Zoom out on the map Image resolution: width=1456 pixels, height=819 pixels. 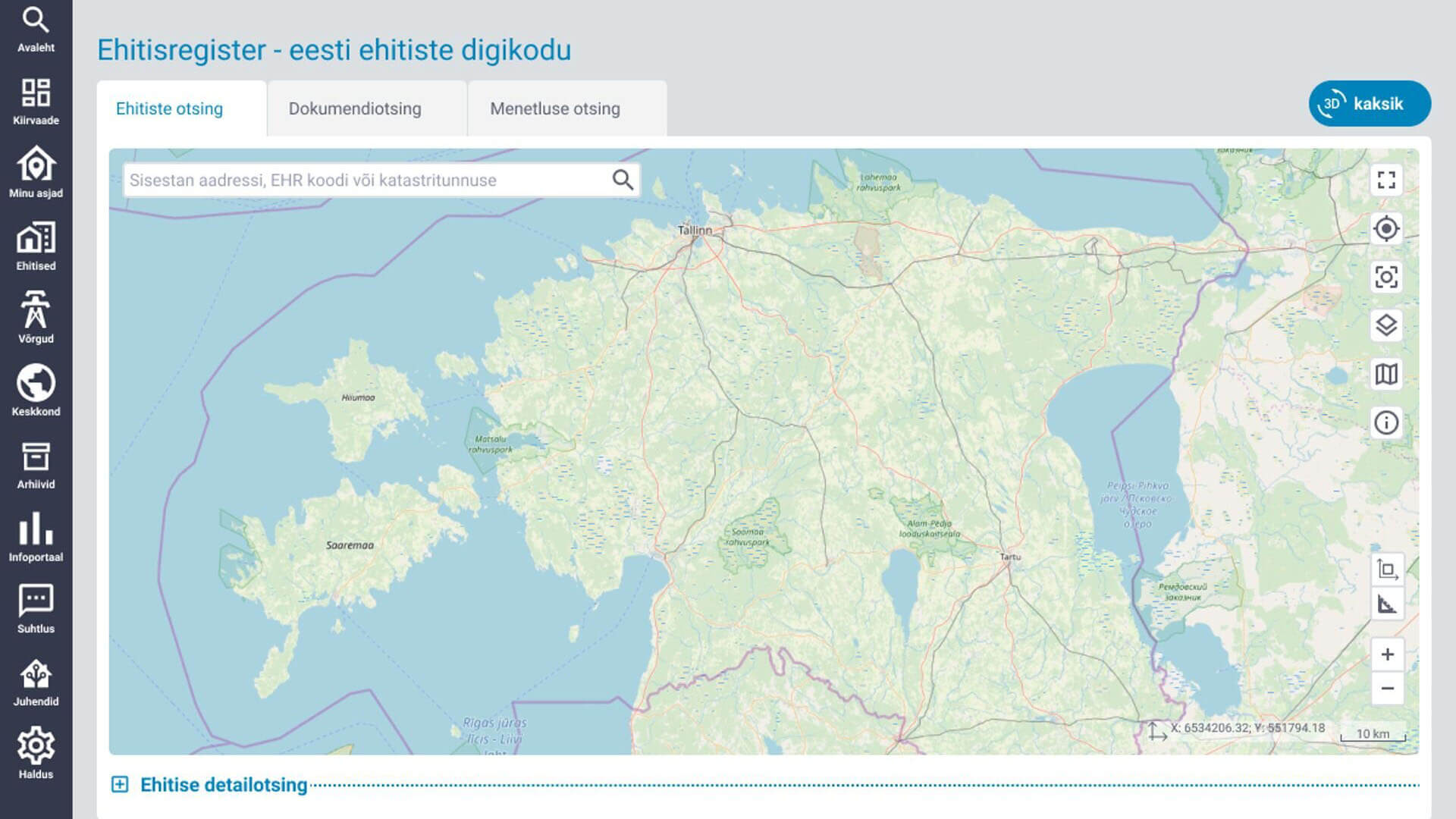[1387, 689]
